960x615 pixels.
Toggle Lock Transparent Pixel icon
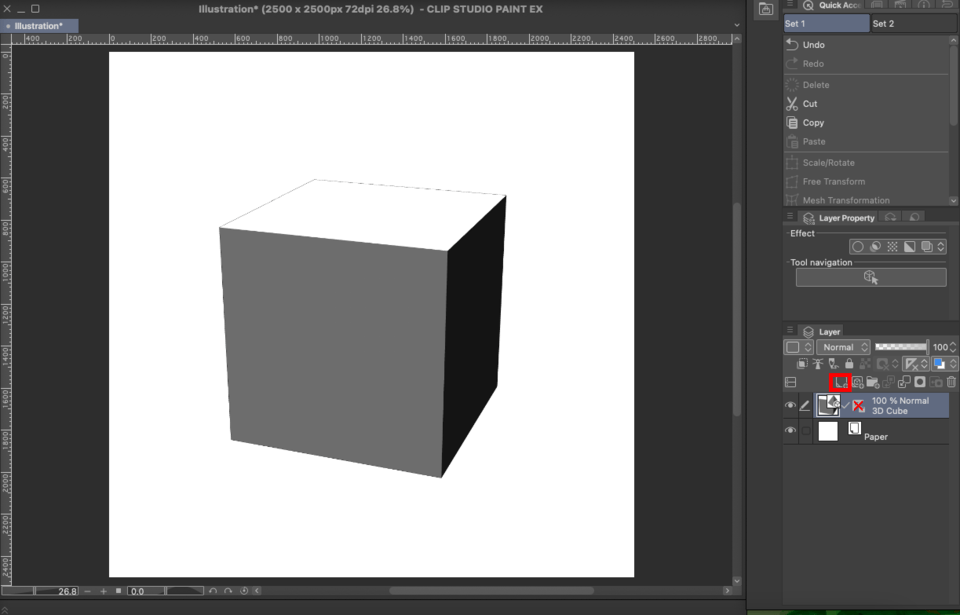click(865, 364)
